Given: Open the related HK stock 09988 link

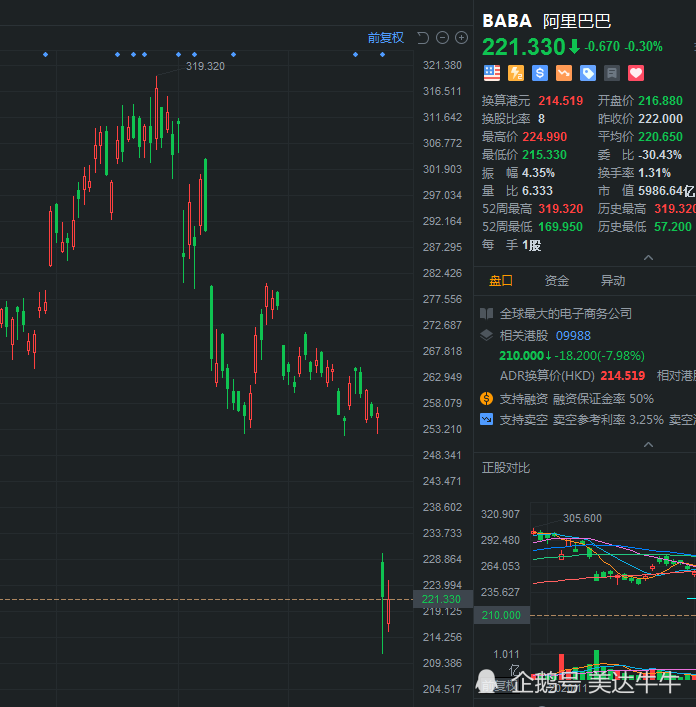Looking at the screenshot, I should point(573,336).
